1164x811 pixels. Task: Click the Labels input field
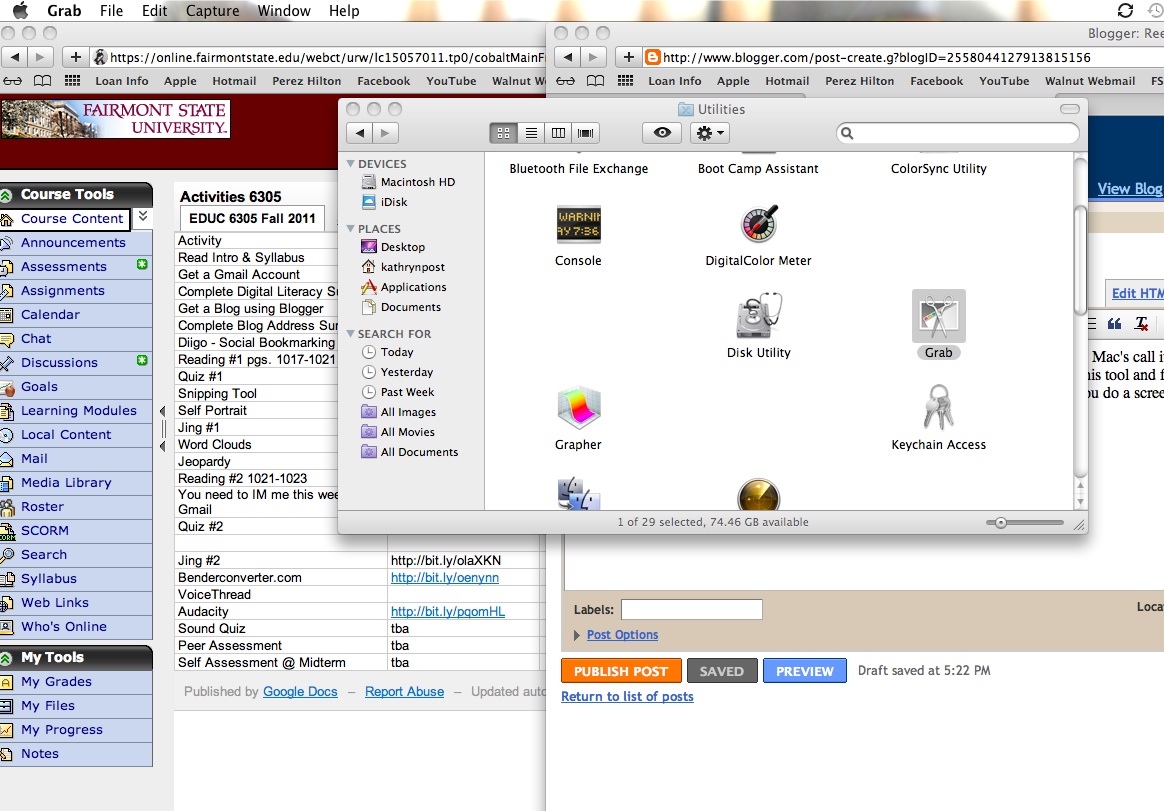(691, 610)
